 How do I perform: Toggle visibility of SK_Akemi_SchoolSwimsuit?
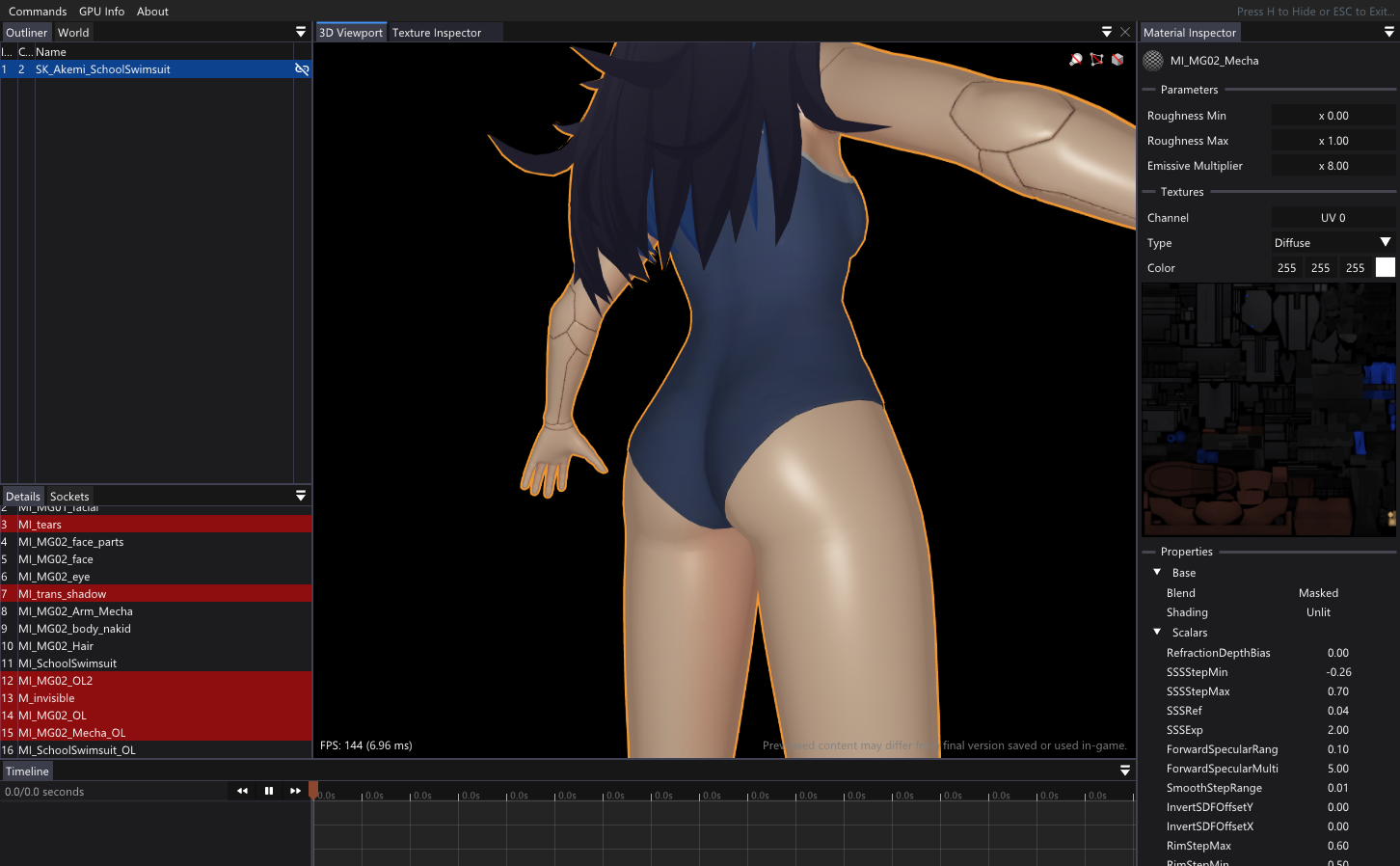pos(302,69)
